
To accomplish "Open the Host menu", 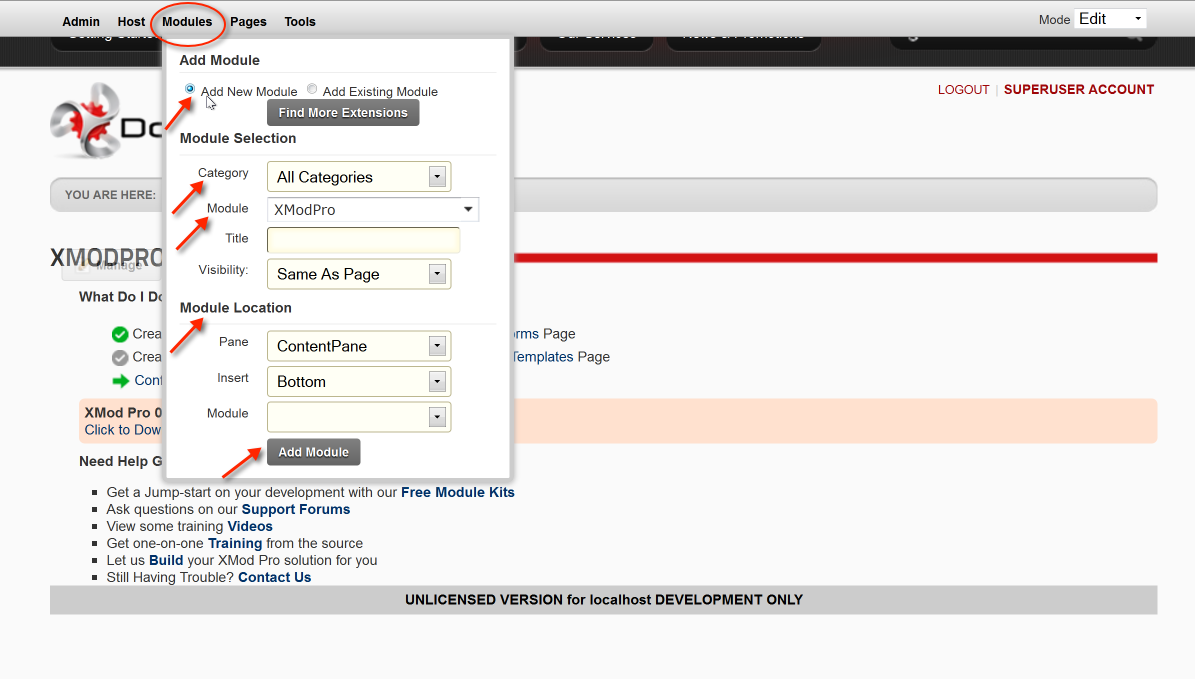I will click(x=131, y=21).
